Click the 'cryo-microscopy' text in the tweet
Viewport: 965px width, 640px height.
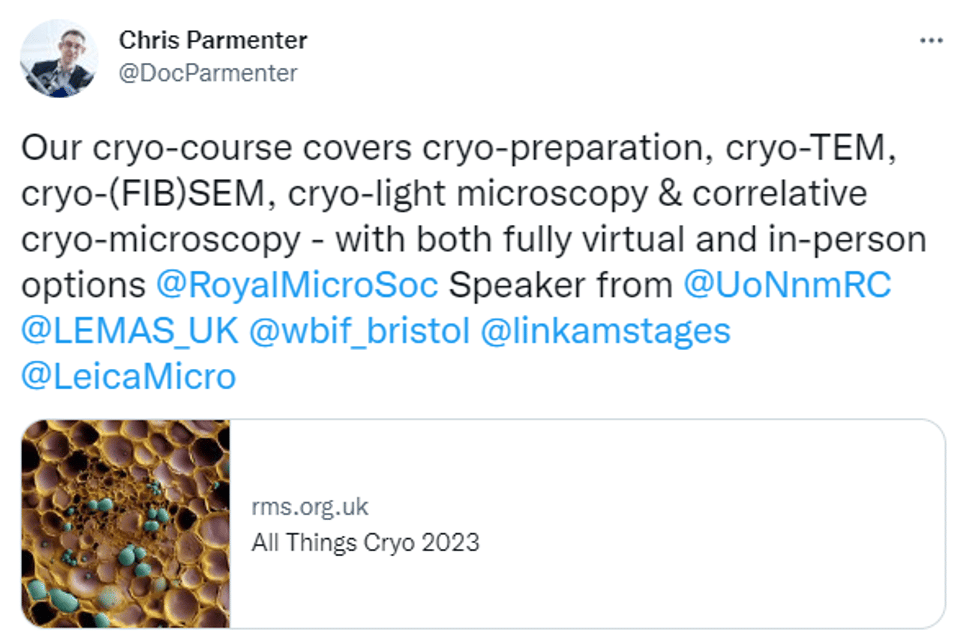pyautogui.click(x=159, y=240)
